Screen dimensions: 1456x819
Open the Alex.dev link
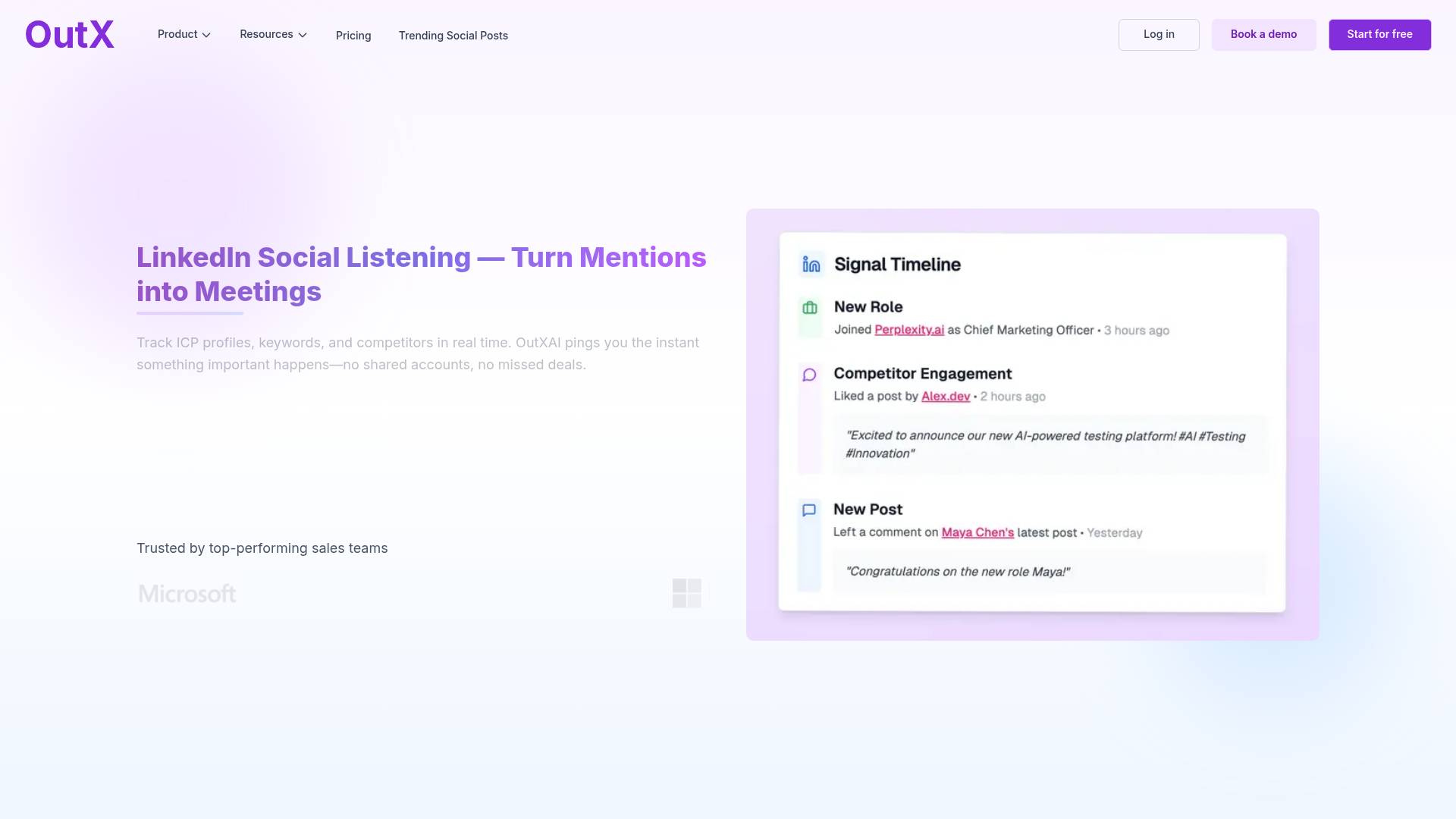(946, 397)
